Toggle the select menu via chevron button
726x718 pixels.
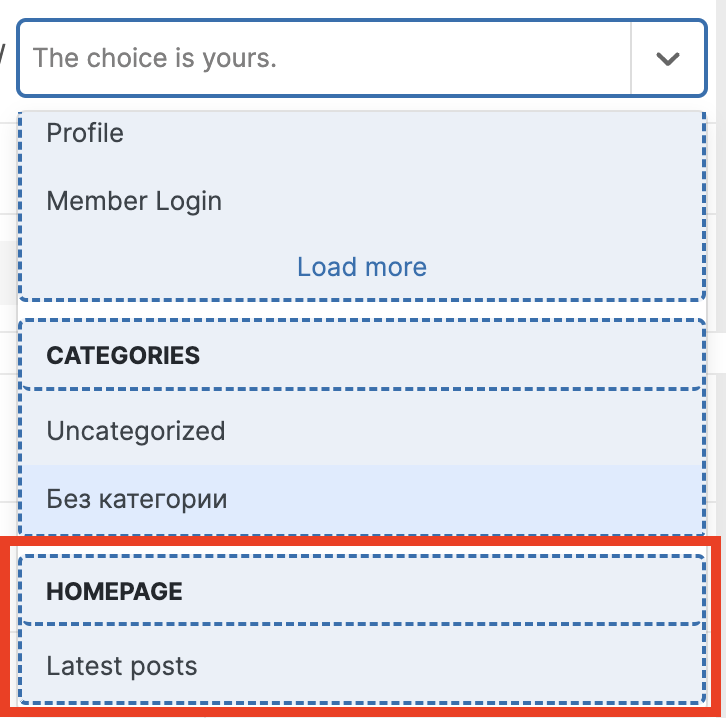tap(667, 58)
